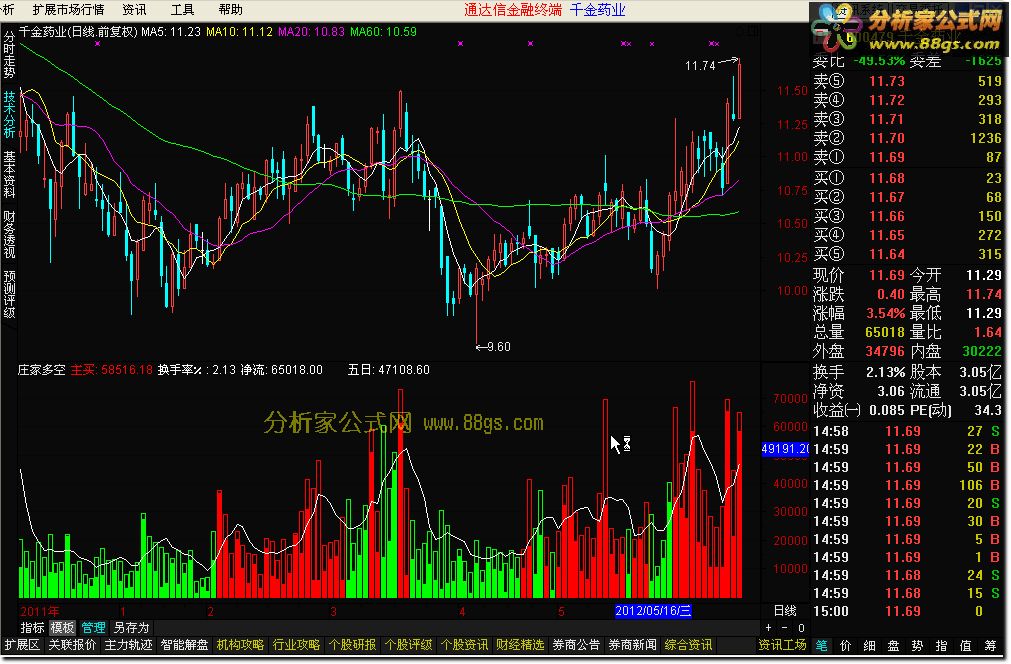Open the 智能解盘 bottom tab
Screen dimensions: 1011x664
pos(184,645)
